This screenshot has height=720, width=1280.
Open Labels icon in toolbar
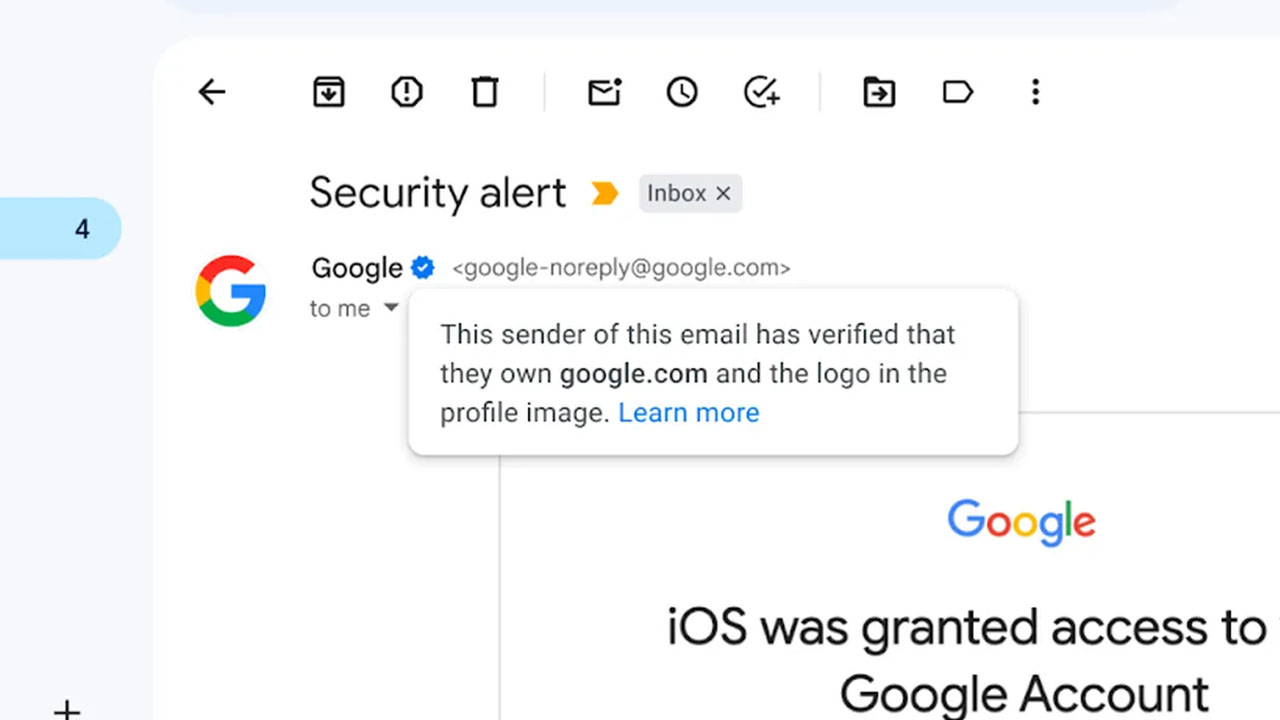tap(958, 93)
